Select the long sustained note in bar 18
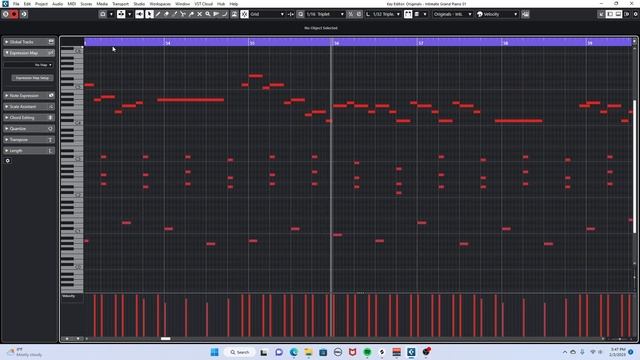Image resolution: width=640 pixels, height=360 pixels. coord(518,121)
